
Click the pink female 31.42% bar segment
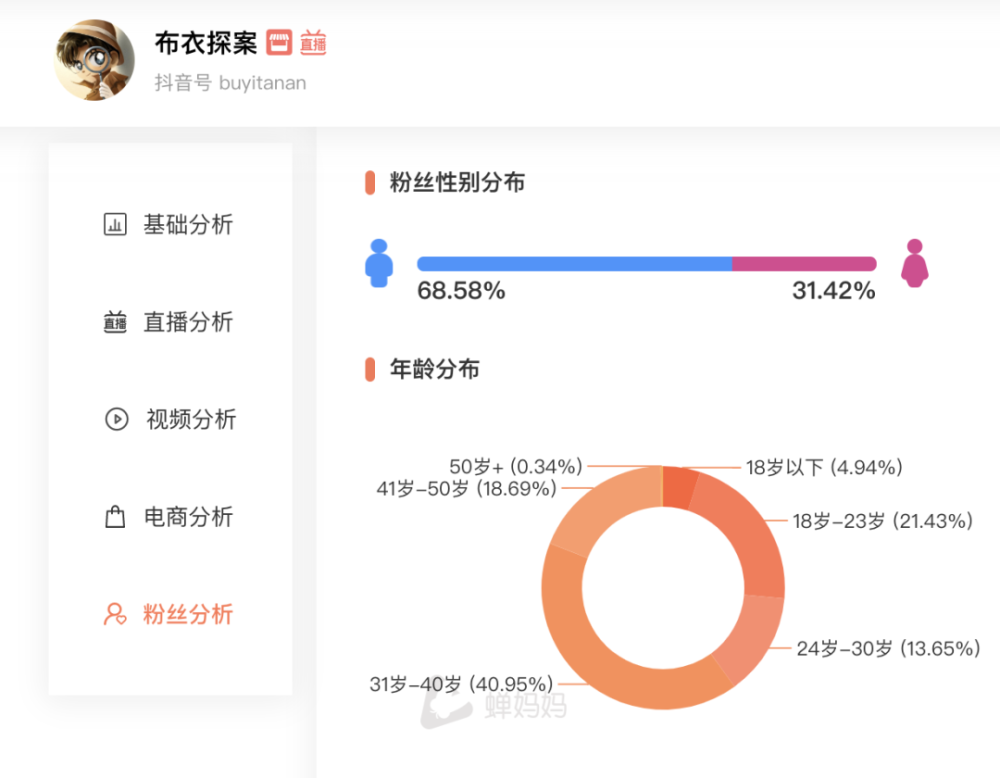pos(804,264)
